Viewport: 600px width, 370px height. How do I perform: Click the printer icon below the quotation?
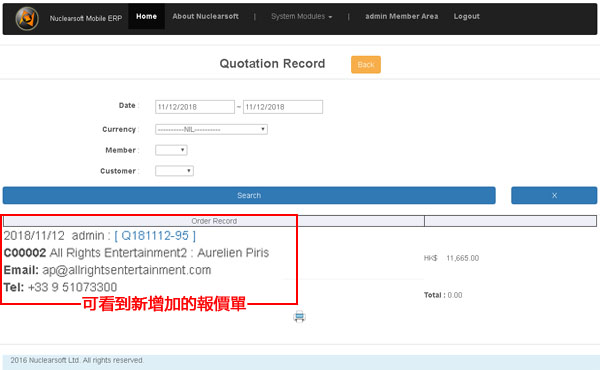click(299, 316)
